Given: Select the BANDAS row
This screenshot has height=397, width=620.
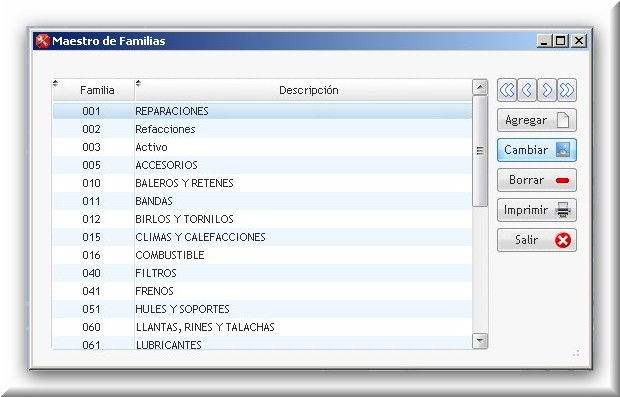Looking at the screenshot, I should coord(262,201).
